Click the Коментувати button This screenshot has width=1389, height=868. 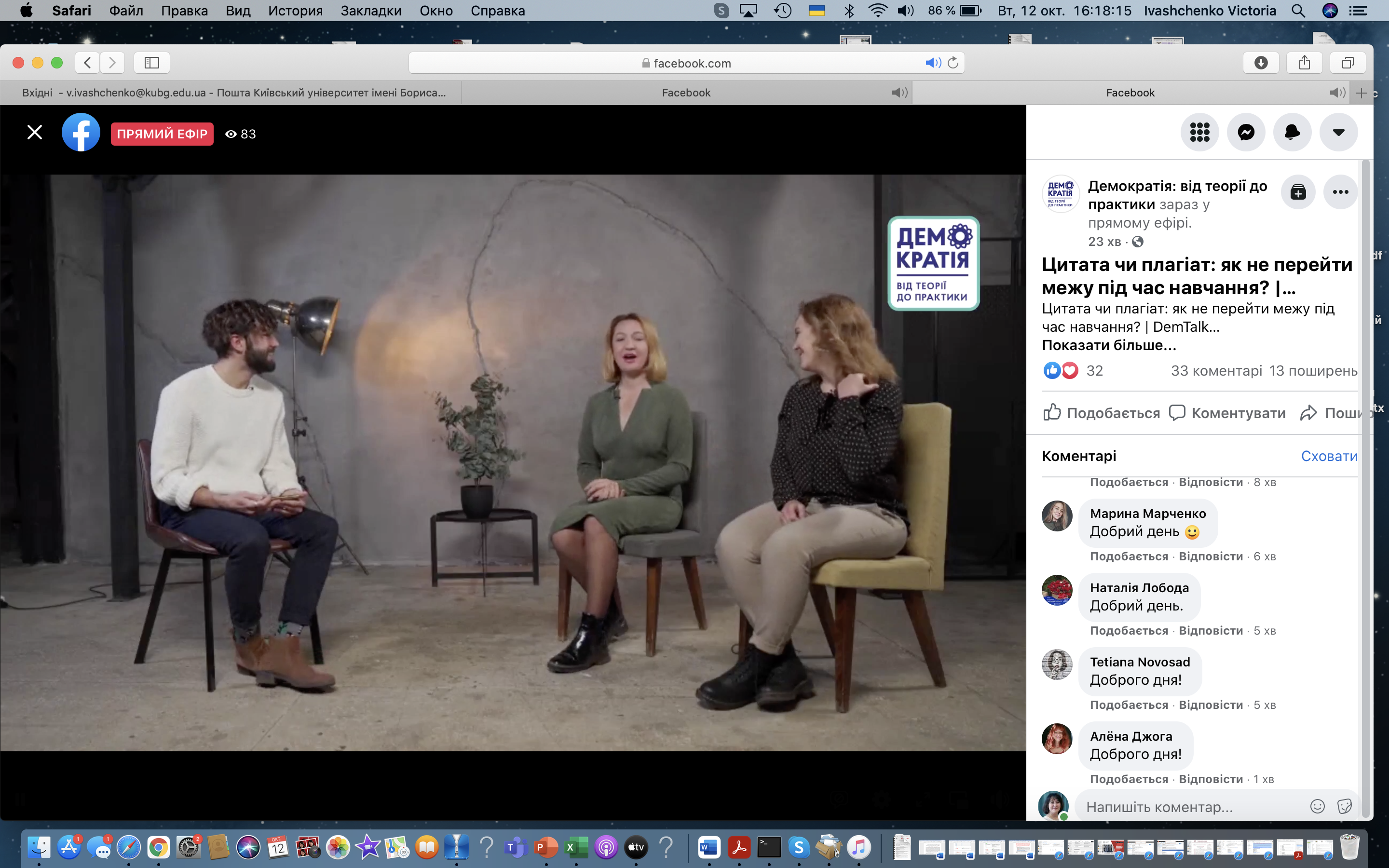(1228, 413)
